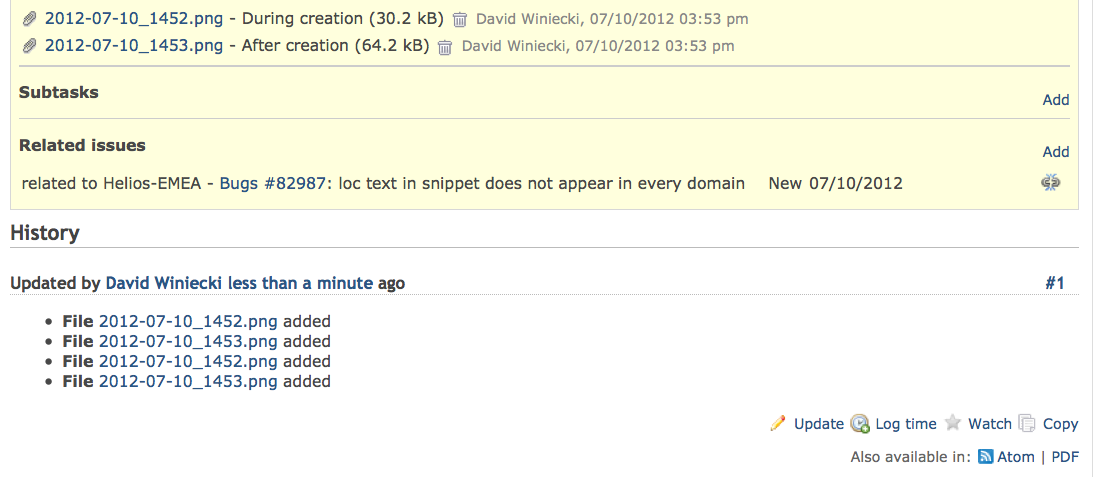The height and width of the screenshot is (477, 1093).
Task: Click paperclip icon beside 2012-07-10_1452.png
Action: point(29,19)
